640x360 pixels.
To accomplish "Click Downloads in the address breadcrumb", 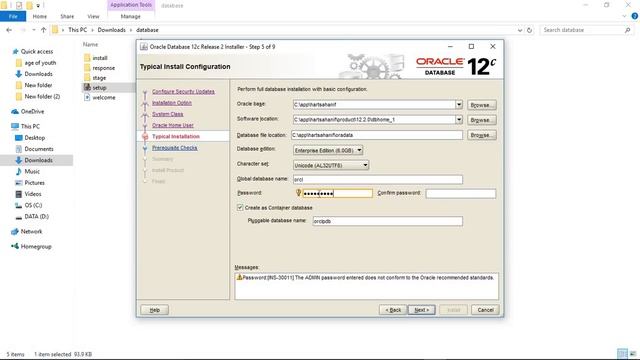I will pos(111,30).
